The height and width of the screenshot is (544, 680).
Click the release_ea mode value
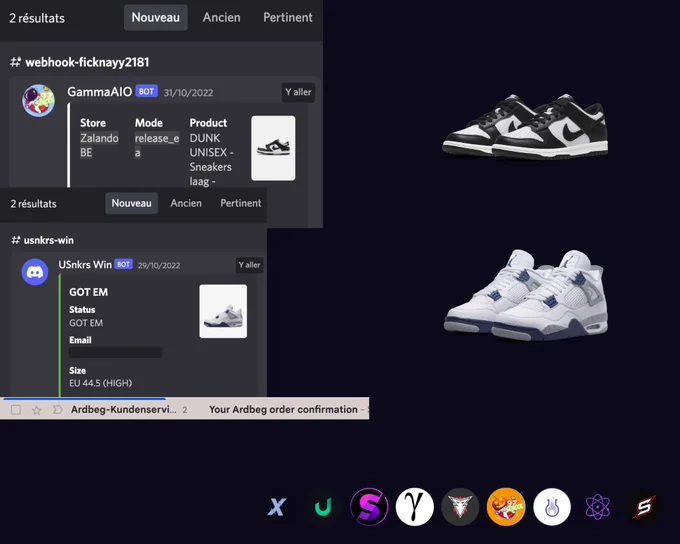click(x=157, y=145)
